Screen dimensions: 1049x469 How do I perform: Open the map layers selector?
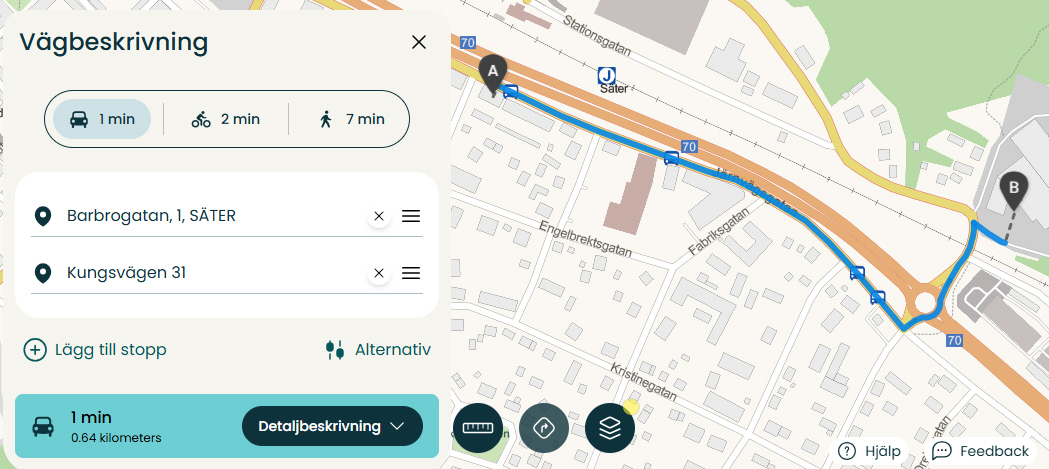[x=610, y=428]
